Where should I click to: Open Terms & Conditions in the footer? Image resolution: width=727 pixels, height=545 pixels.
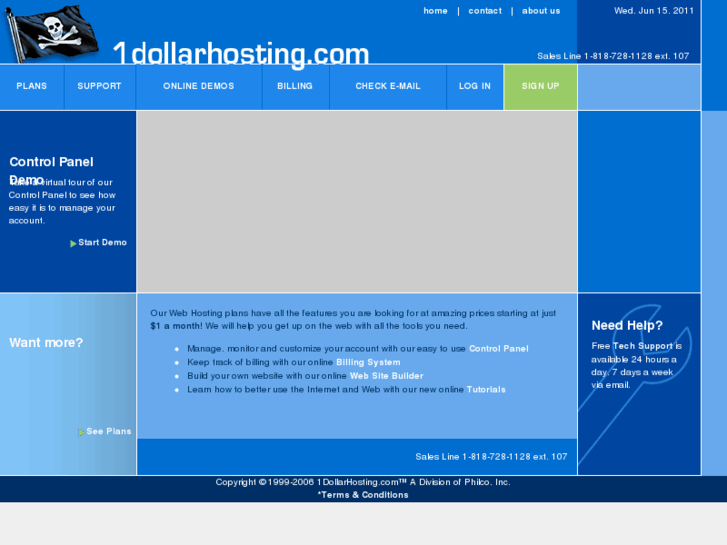point(363,495)
